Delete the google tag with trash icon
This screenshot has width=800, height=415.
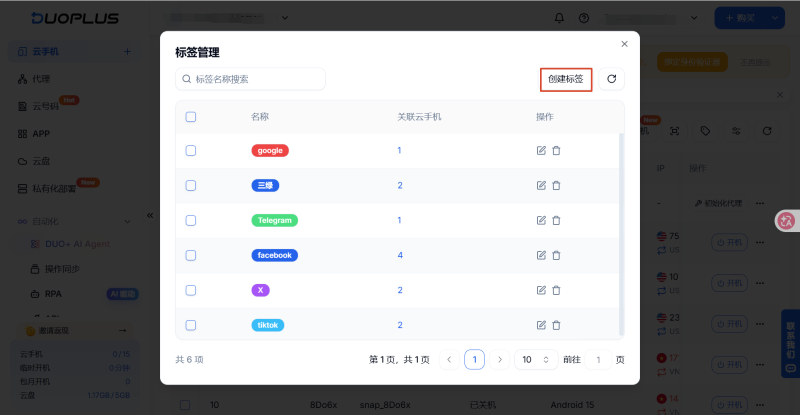(x=557, y=151)
